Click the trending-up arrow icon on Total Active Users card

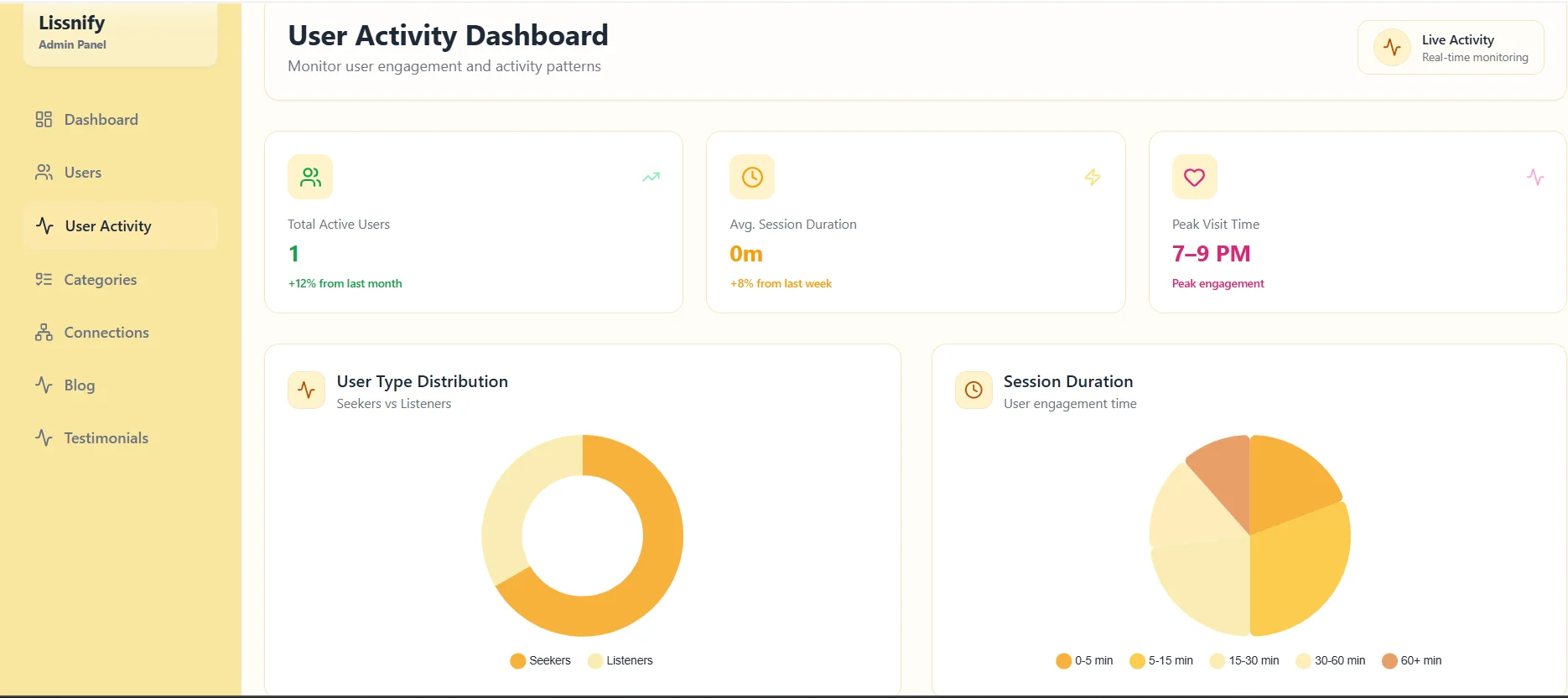click(x=651, y=177)
